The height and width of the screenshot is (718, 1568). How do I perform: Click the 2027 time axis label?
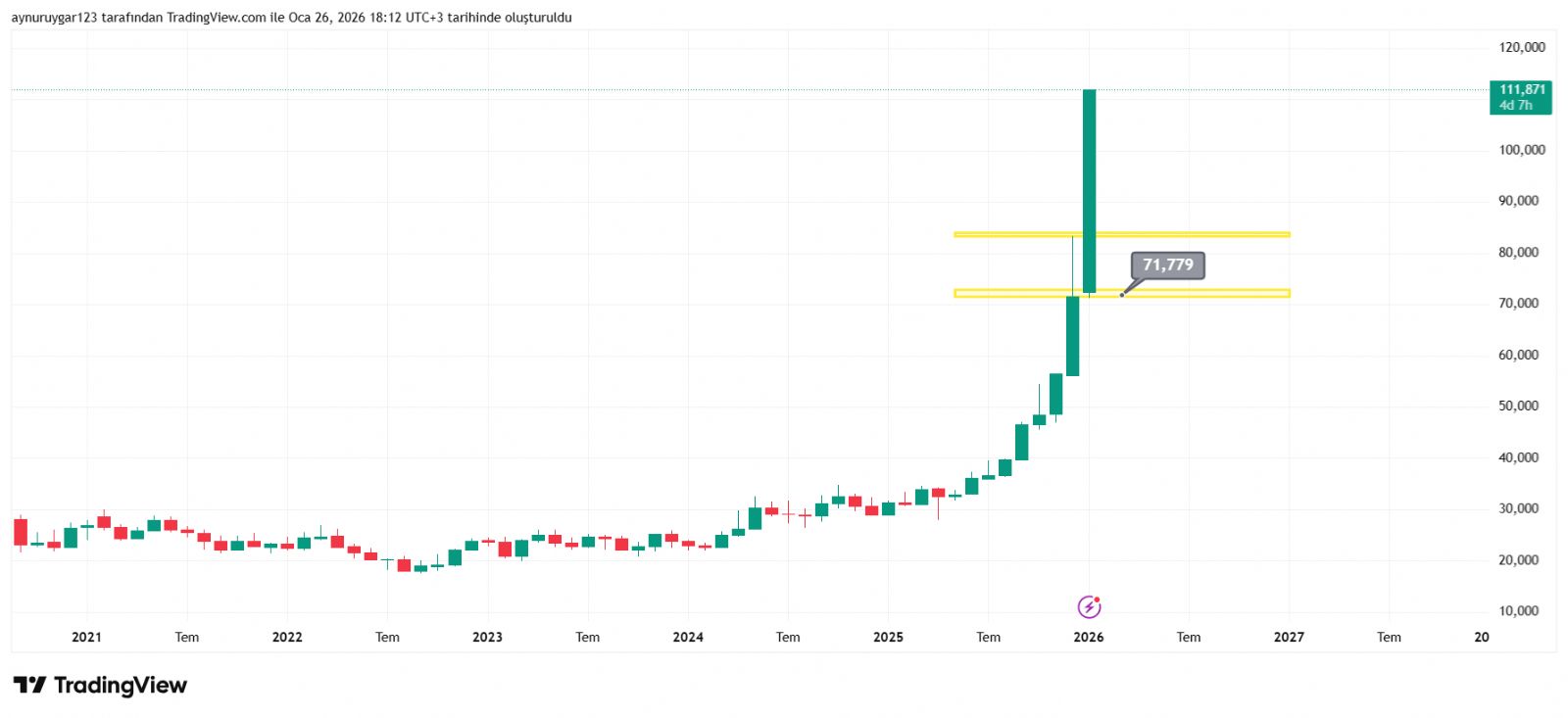[1289, 637]
